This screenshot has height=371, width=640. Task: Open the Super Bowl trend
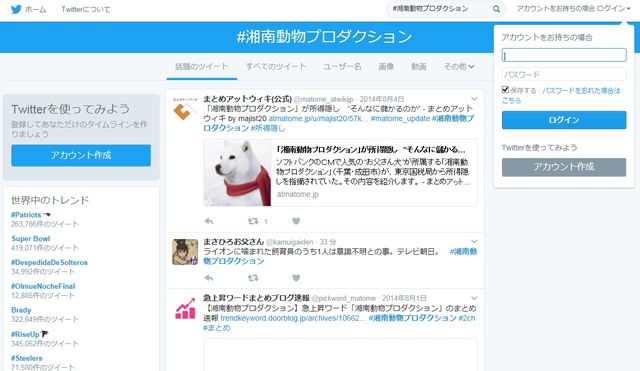coord(31,238)
